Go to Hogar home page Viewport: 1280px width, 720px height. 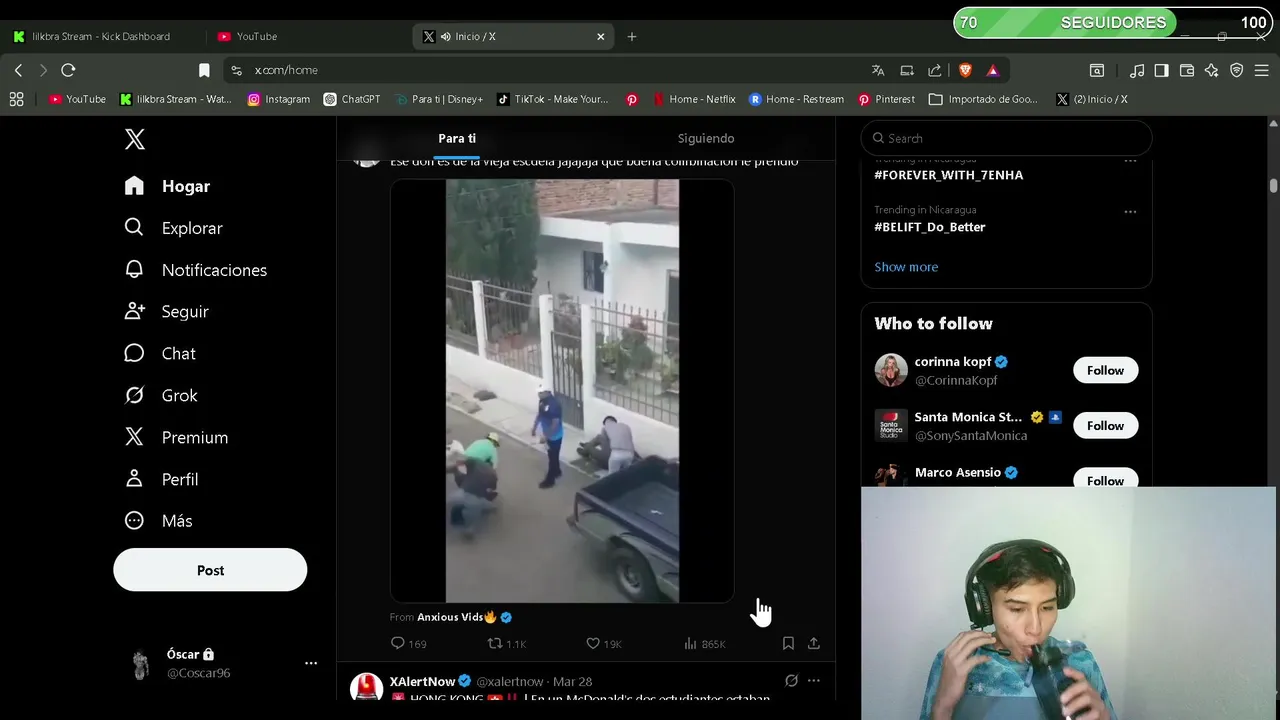167,186
